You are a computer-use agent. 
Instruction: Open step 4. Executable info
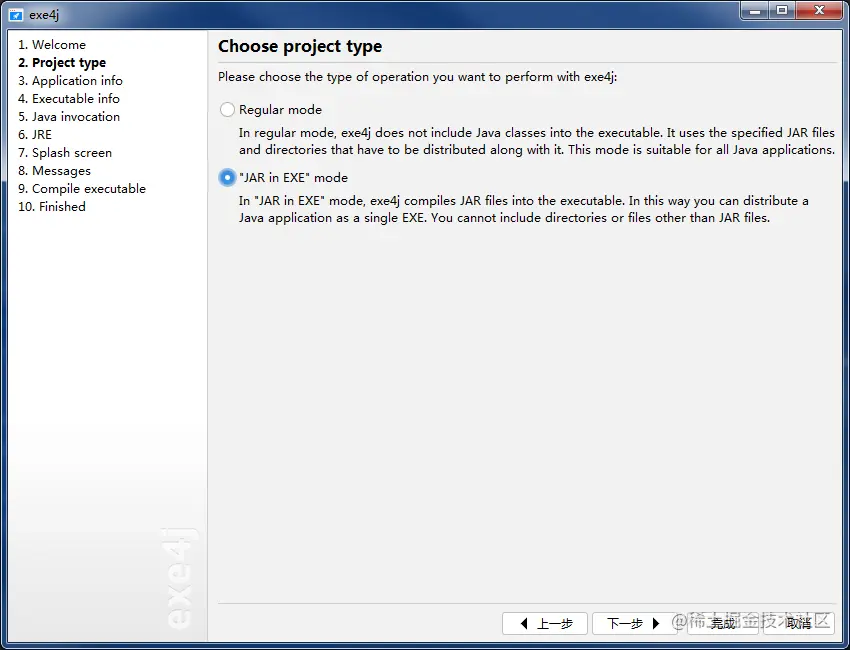(69, 98)
